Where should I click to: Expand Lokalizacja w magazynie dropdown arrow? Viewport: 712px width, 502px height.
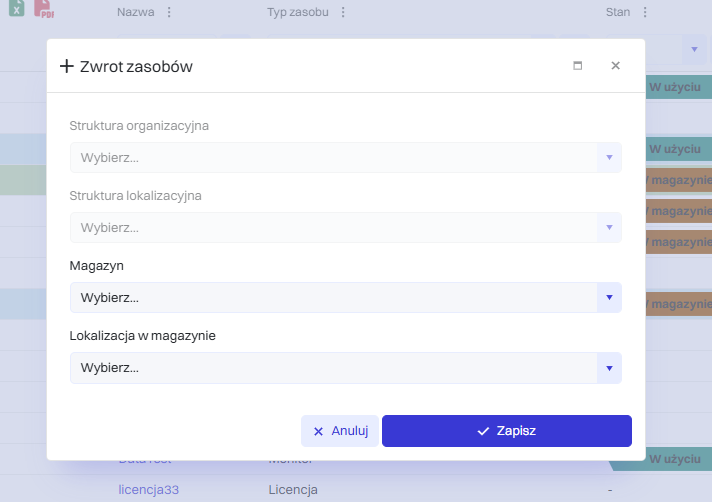[609, 368]
